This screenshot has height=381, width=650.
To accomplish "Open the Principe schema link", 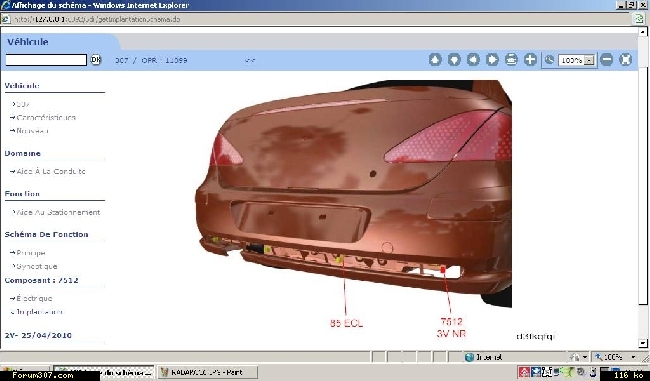I will click(x=31, y=253).
